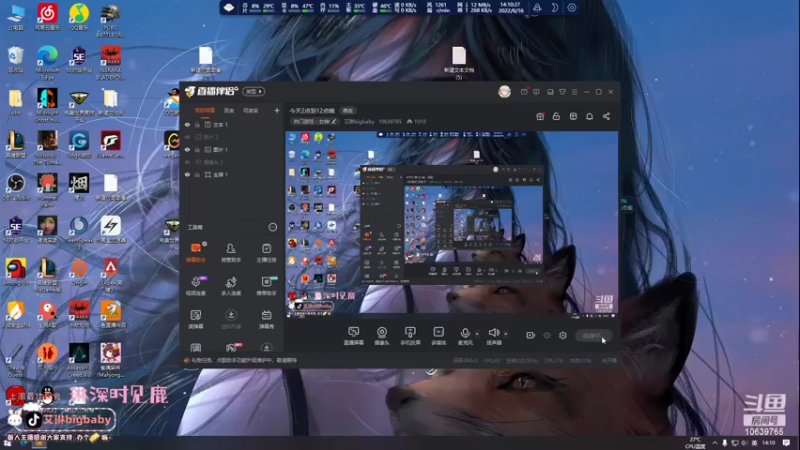Open the 主播任务 tool icon

[266, 252]
